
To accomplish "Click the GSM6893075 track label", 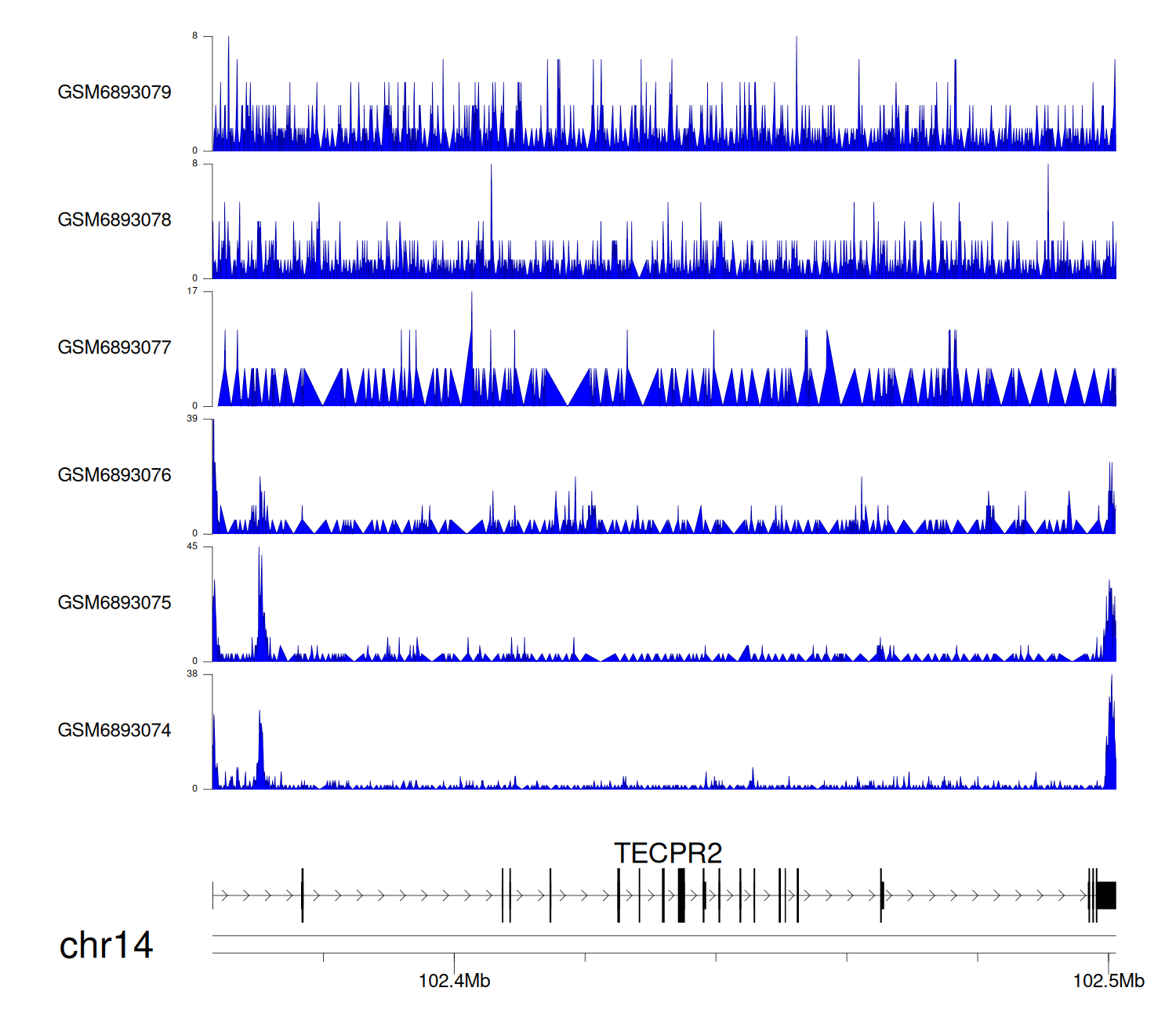I will tap(114, 603).
